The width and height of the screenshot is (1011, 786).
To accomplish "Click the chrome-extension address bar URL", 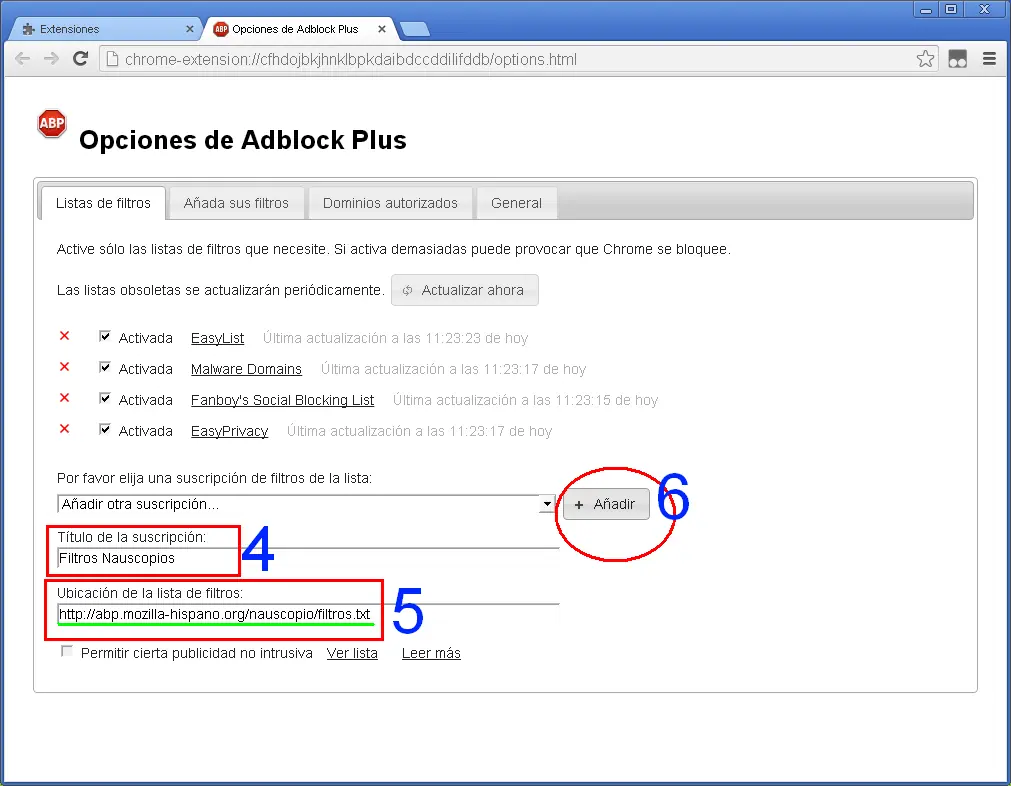I will coord(351,59).
